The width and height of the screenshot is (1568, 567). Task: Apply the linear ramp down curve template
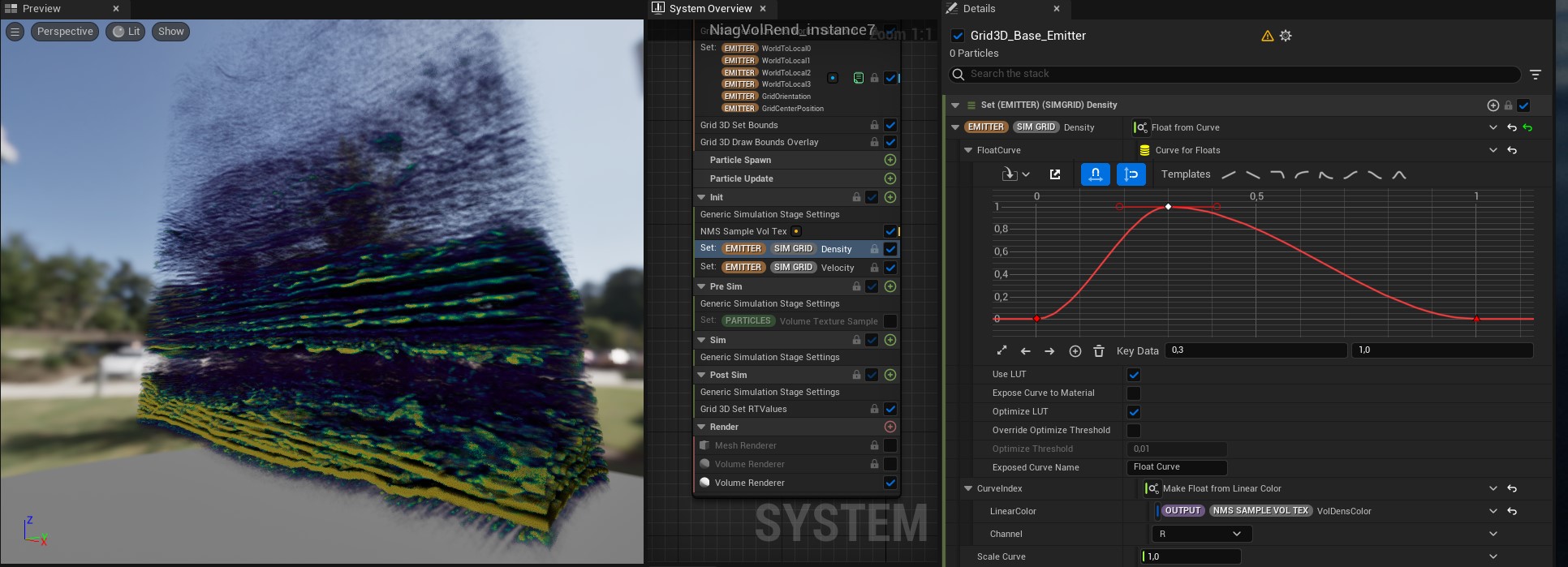(1253, 175)
